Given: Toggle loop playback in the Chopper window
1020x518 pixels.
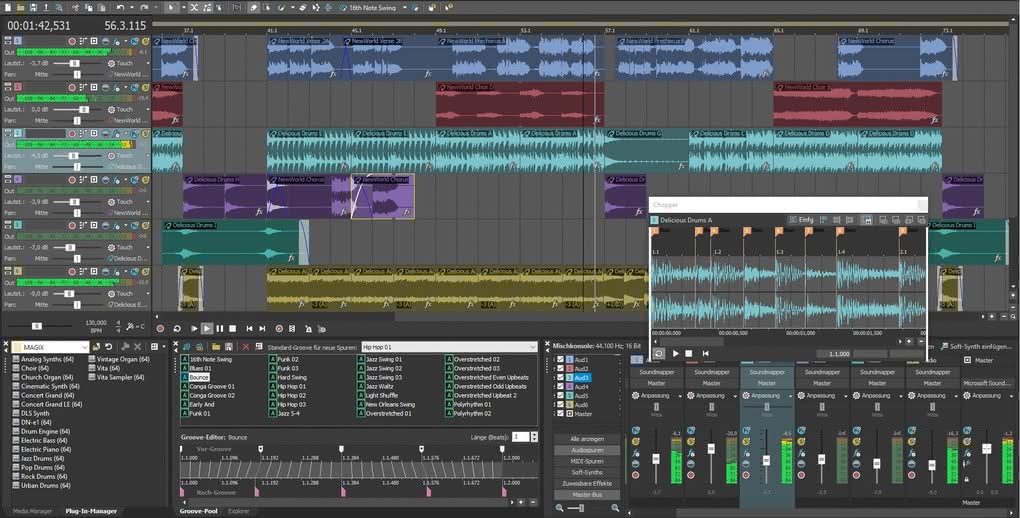Looking at the screenshot, I should point(658,353).
